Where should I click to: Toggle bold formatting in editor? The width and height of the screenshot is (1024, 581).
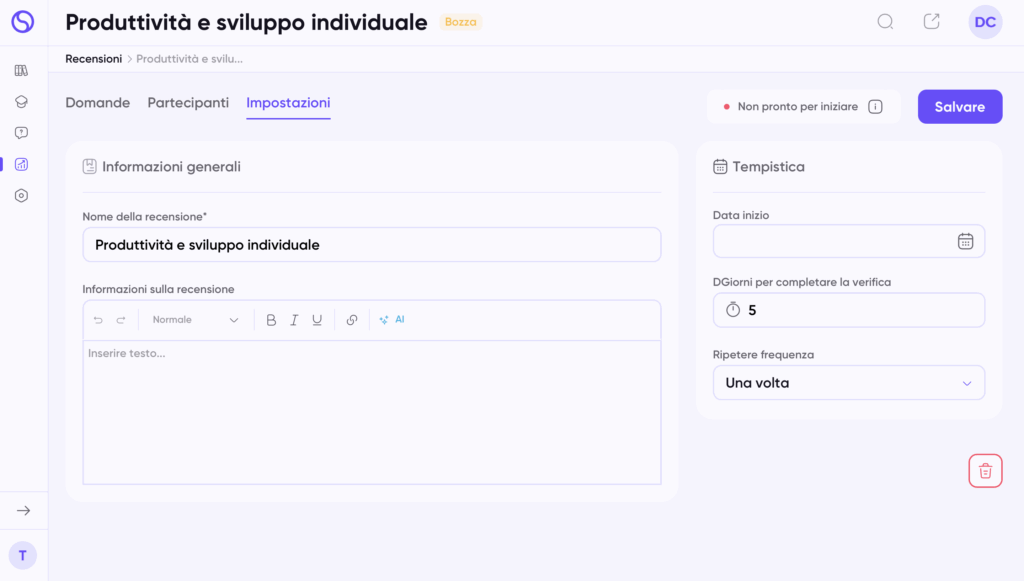click(x=271, y=320)
